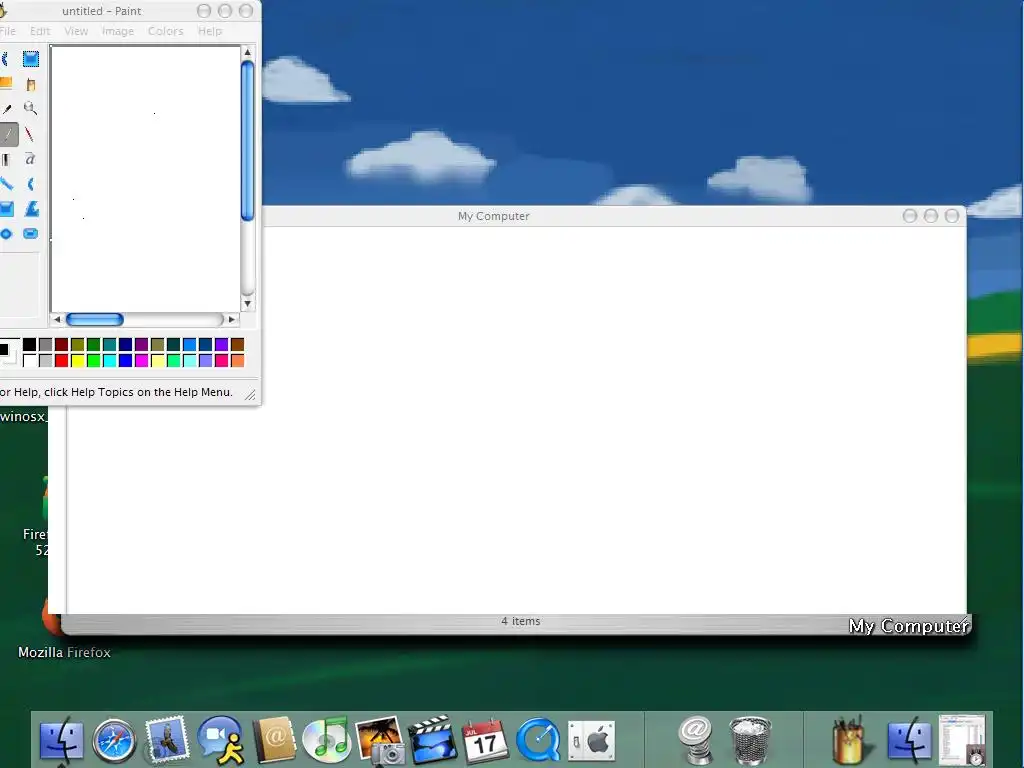This screenshot has height=768, width=1024.
Task: Open the View menu in Paint
Action: (x=76, y=31)
